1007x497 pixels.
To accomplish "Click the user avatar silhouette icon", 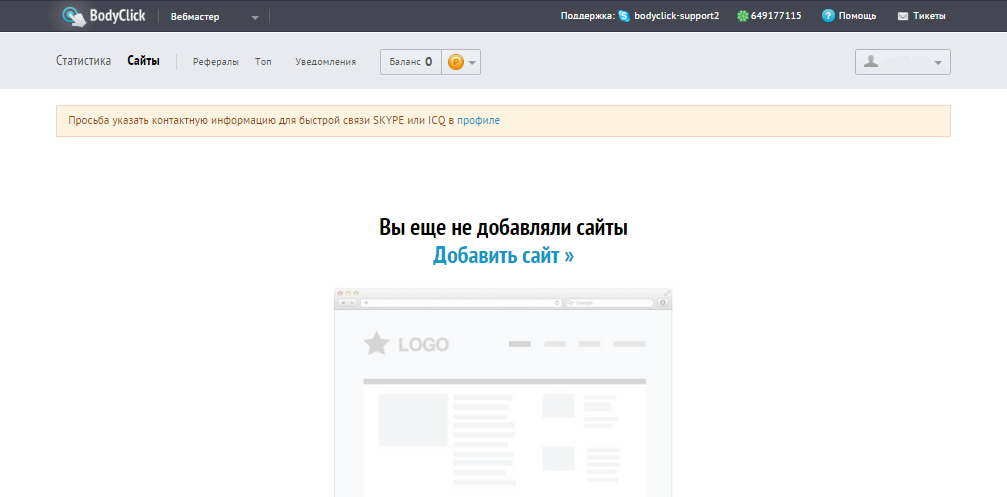I will pyautogui.click(x=871, y=62).
